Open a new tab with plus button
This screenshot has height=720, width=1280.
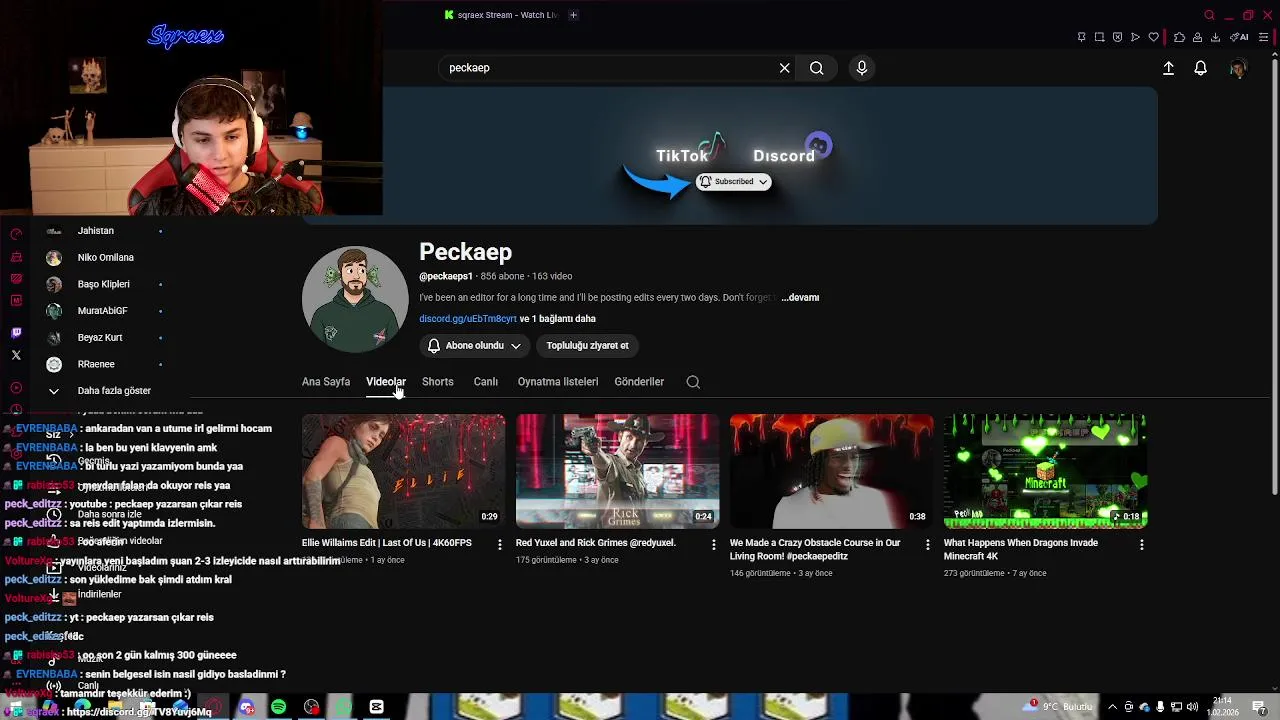[573, 15]
